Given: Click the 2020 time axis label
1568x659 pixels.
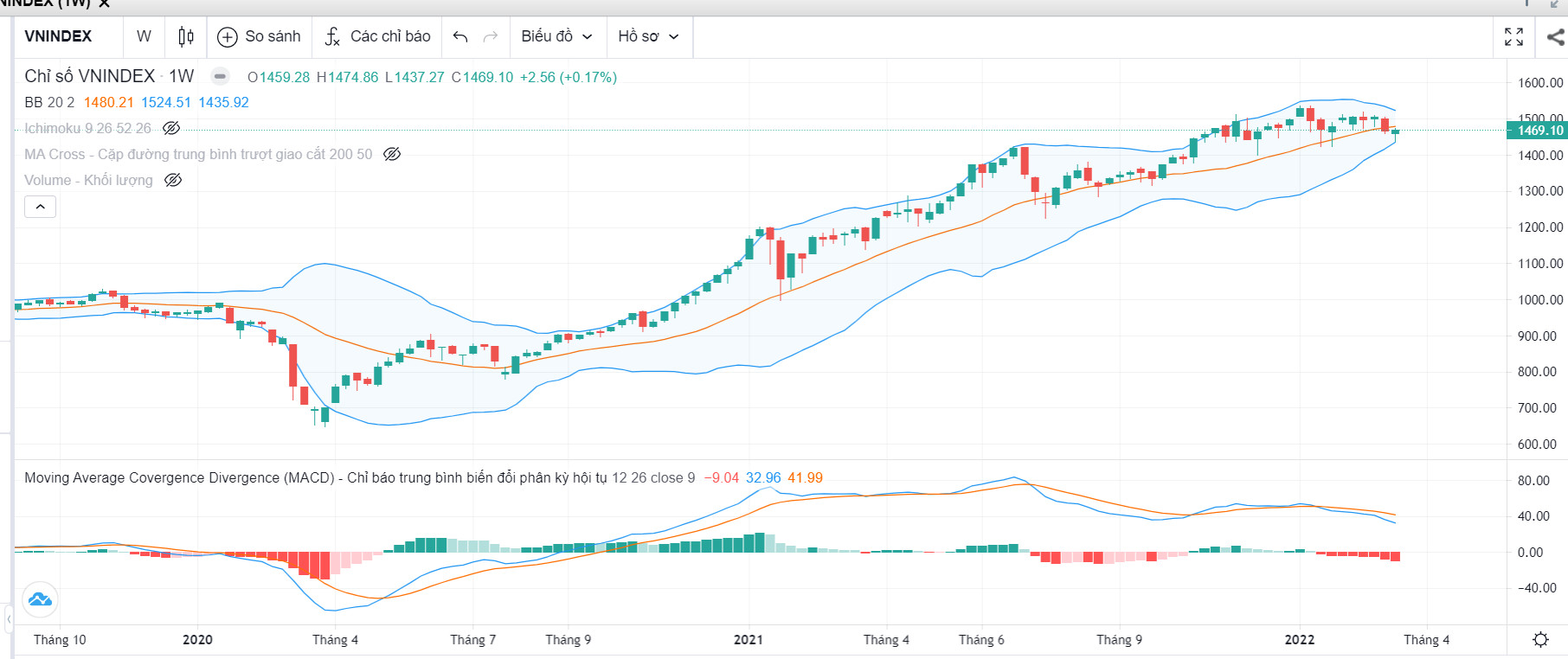Looking at the screenshot, I should (197, 640).
